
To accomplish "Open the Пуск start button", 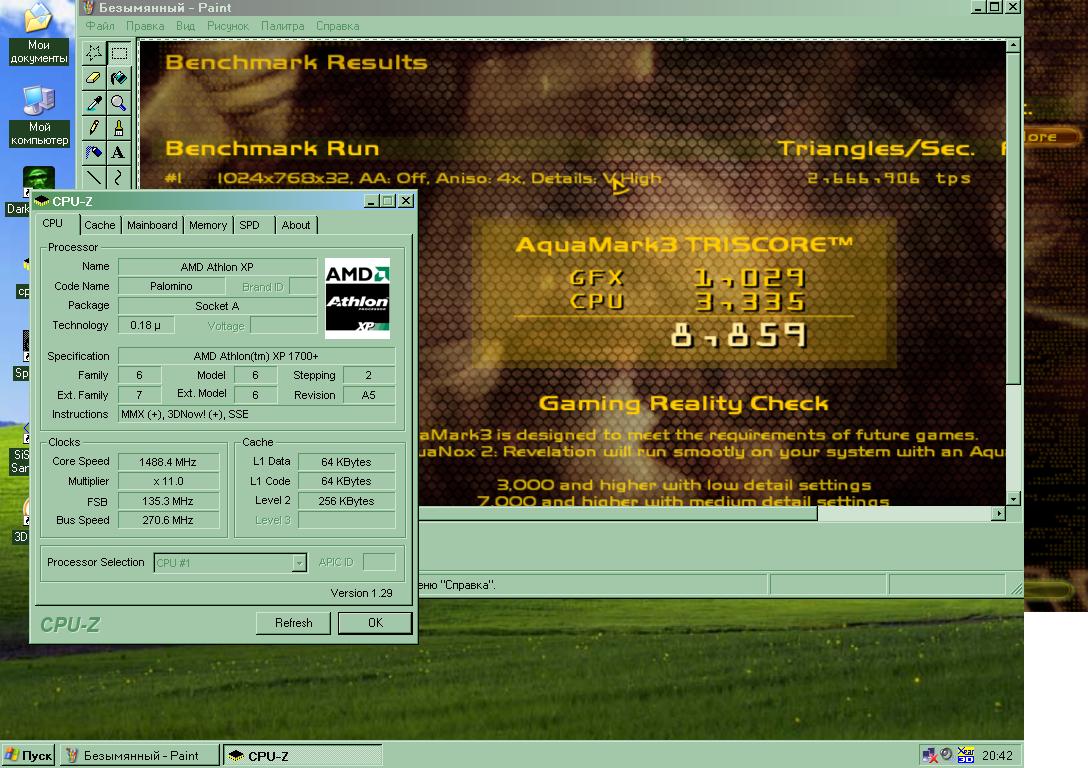I will [x=28, y=755].
